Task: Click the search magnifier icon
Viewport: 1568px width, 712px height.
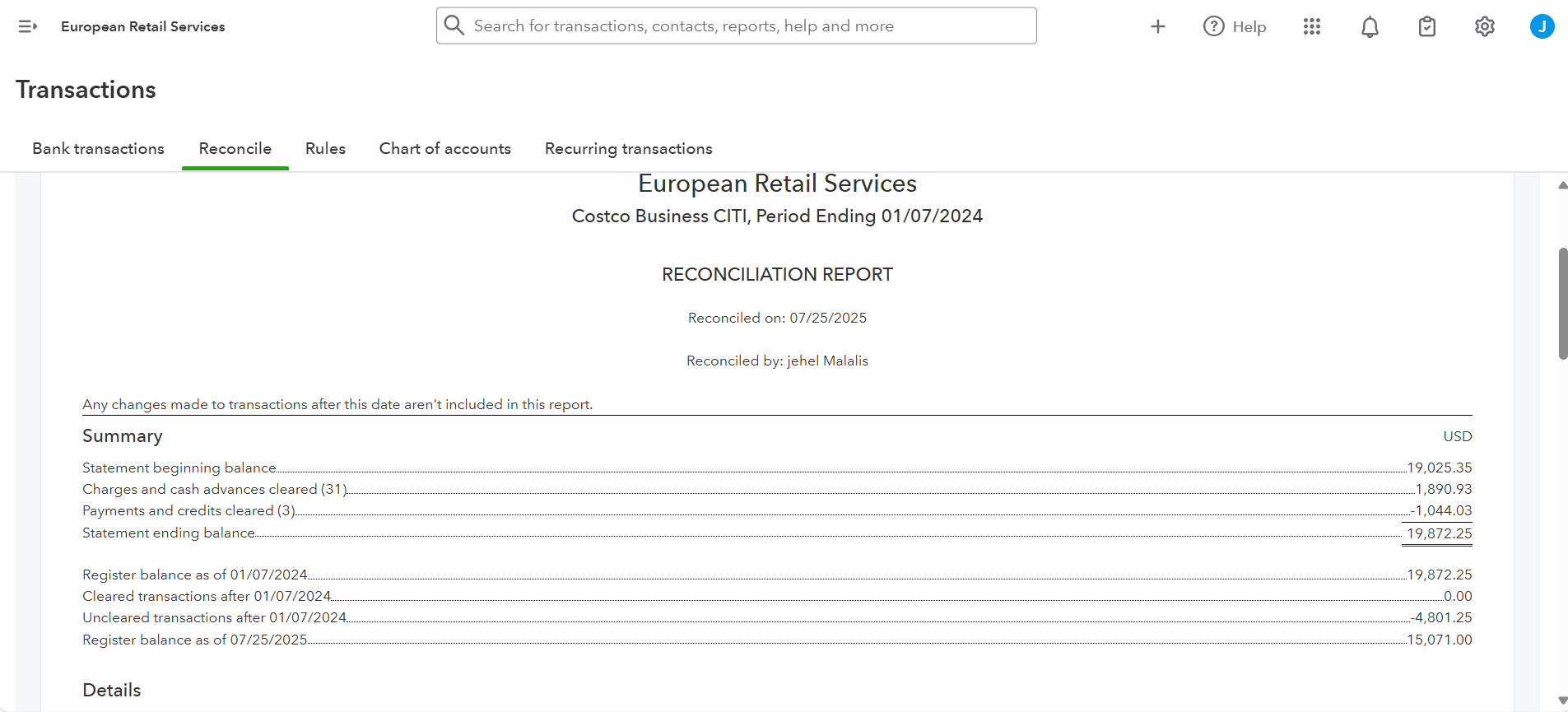Action: [x=454, y=26]
